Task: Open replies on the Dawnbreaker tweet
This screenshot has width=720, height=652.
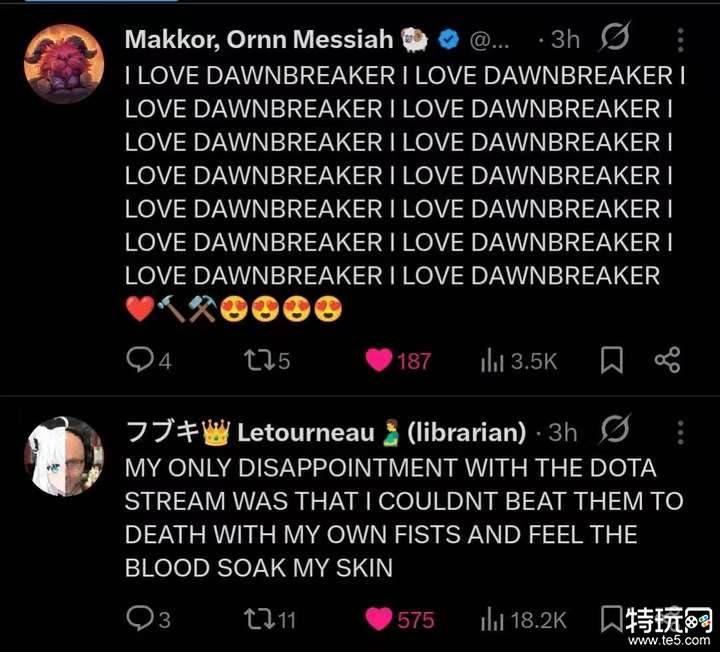Action: click(x=148, y=360)
